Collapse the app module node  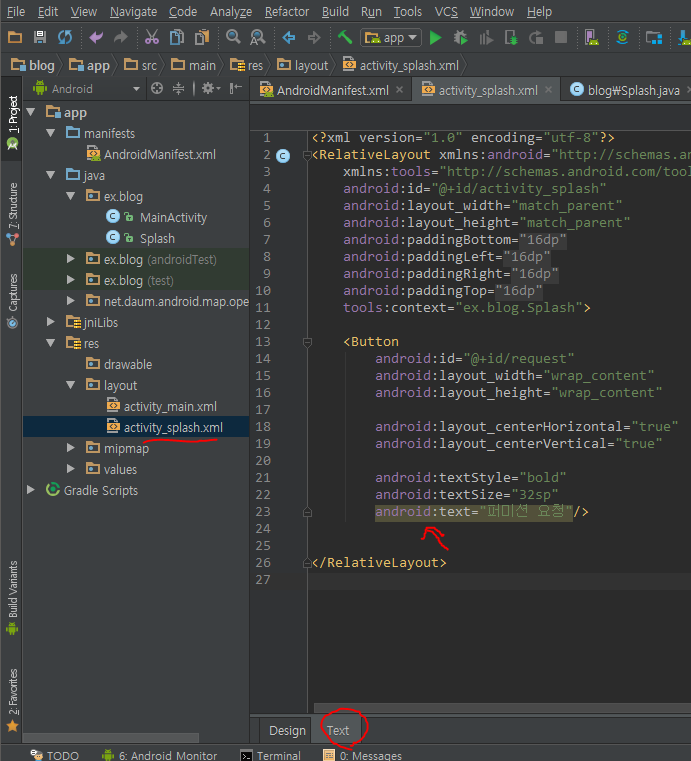point(31,113)
